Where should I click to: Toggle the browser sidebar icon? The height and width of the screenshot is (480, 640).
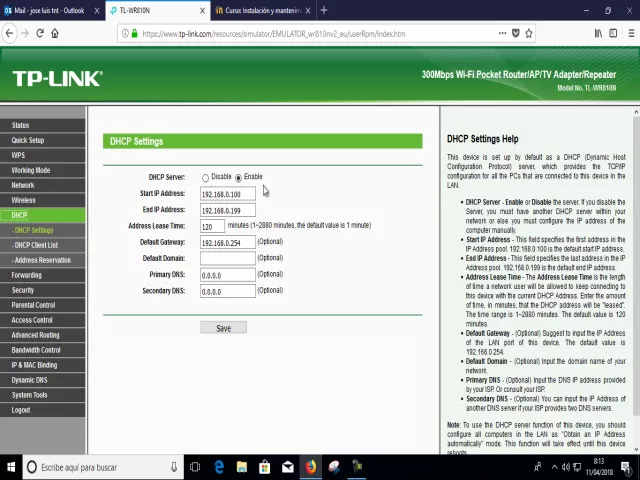click(x=613, y=33)
